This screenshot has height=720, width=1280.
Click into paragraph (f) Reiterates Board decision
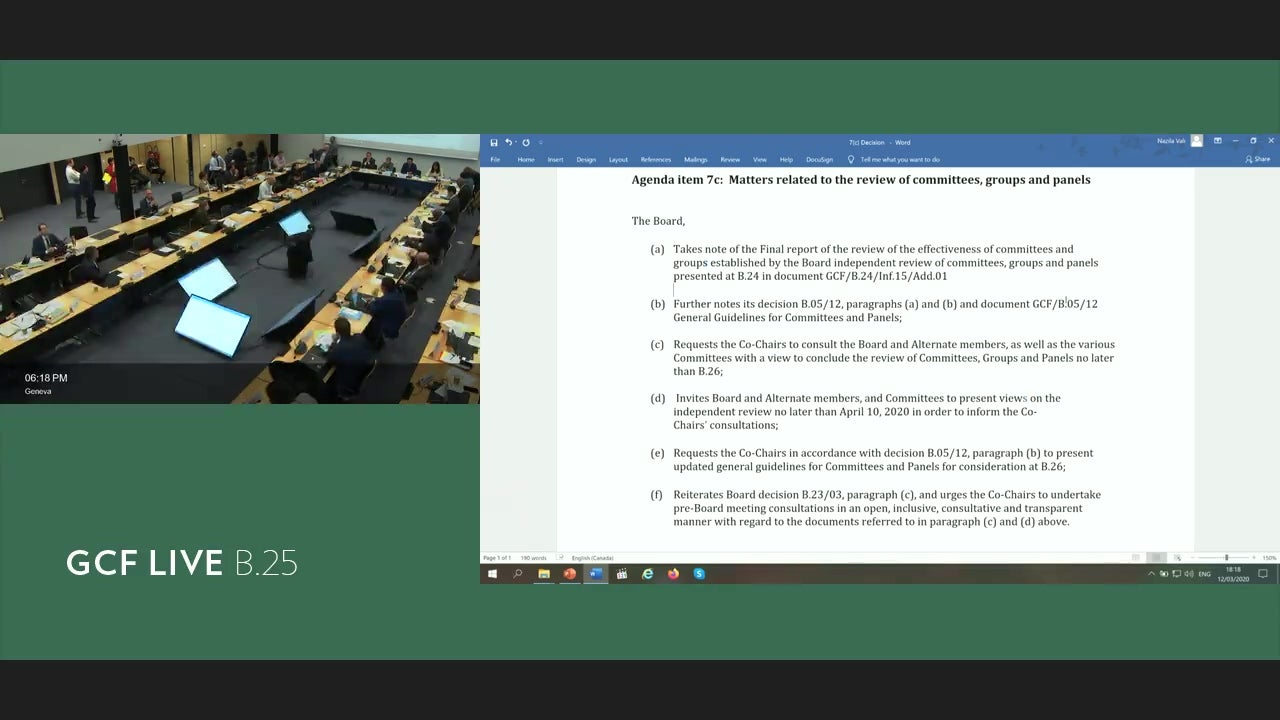pyautogui.click(x=887, y=508)
